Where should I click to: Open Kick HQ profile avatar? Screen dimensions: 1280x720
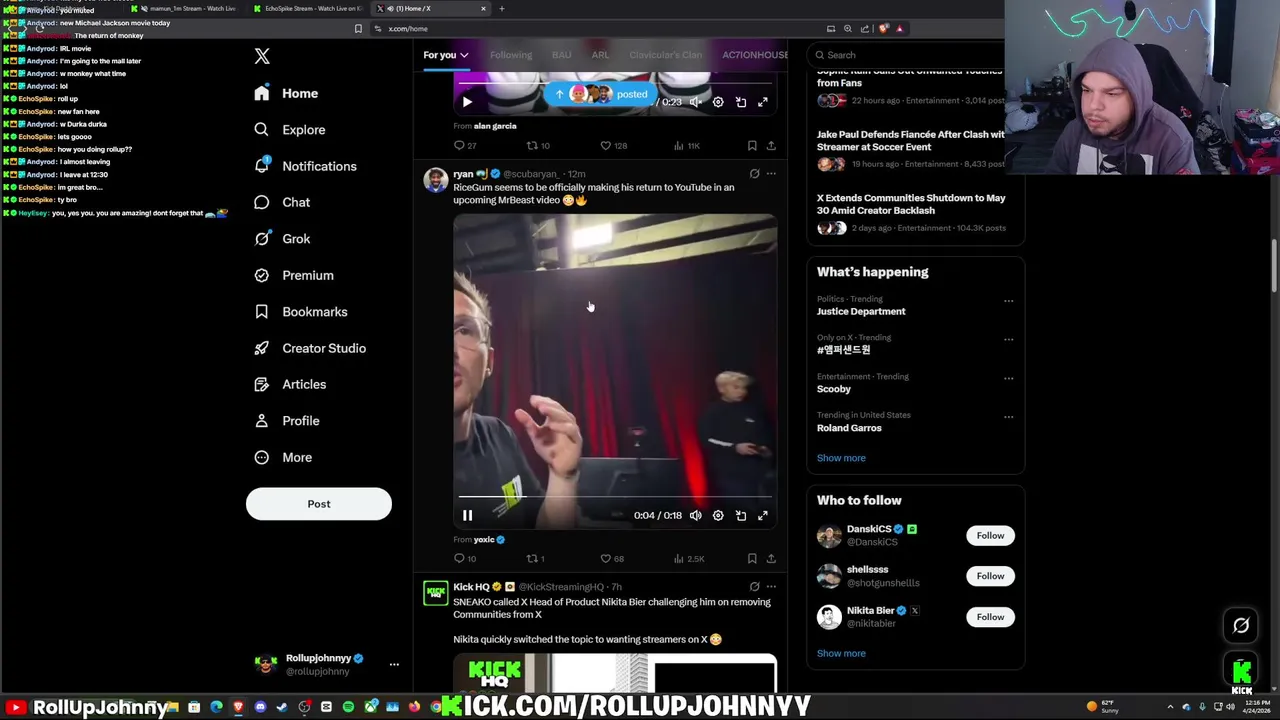[435, 593]
